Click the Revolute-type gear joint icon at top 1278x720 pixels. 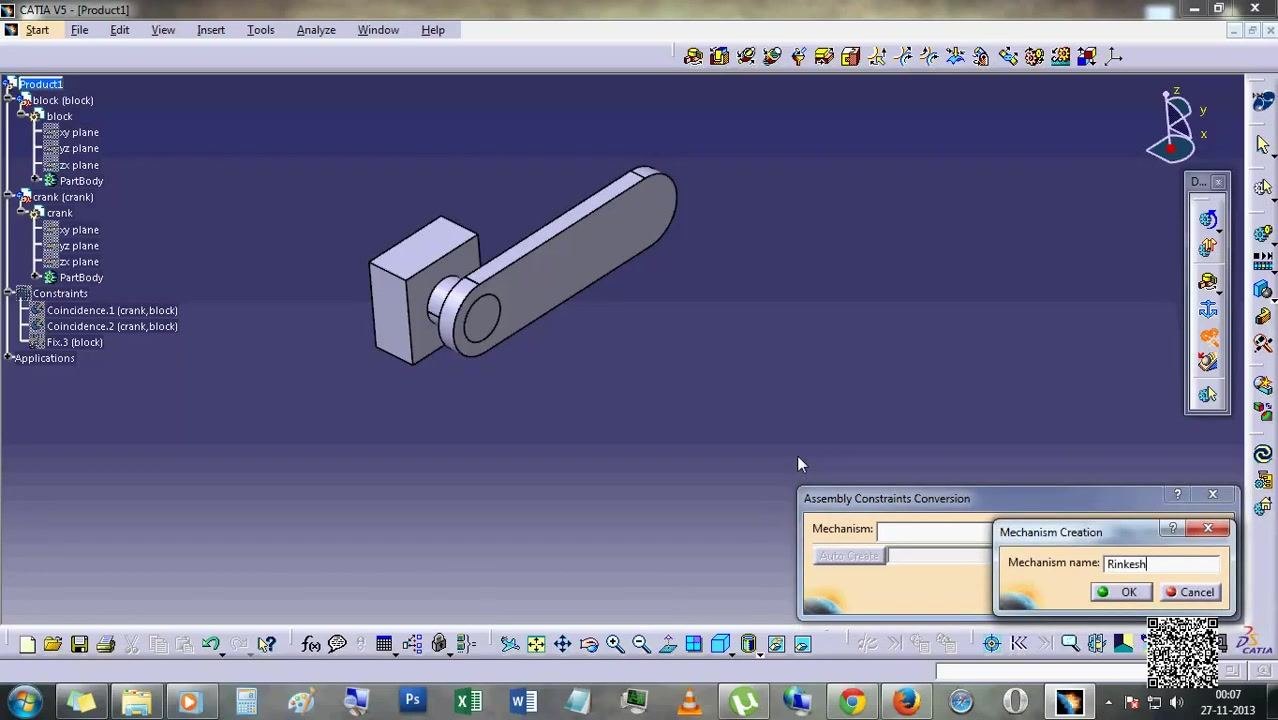(1034, 56)
